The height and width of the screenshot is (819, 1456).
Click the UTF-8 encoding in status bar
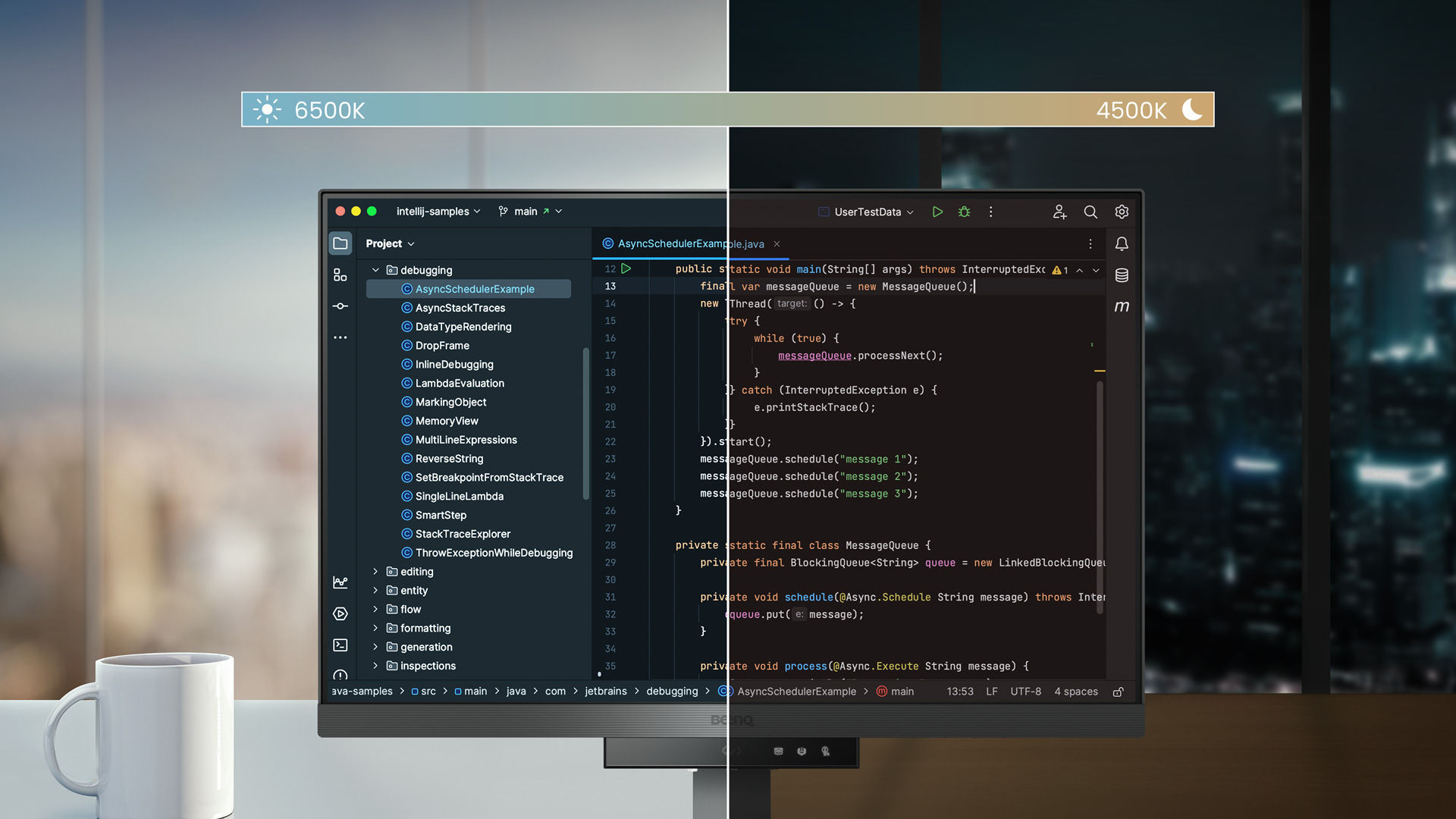click(1025, 692)
